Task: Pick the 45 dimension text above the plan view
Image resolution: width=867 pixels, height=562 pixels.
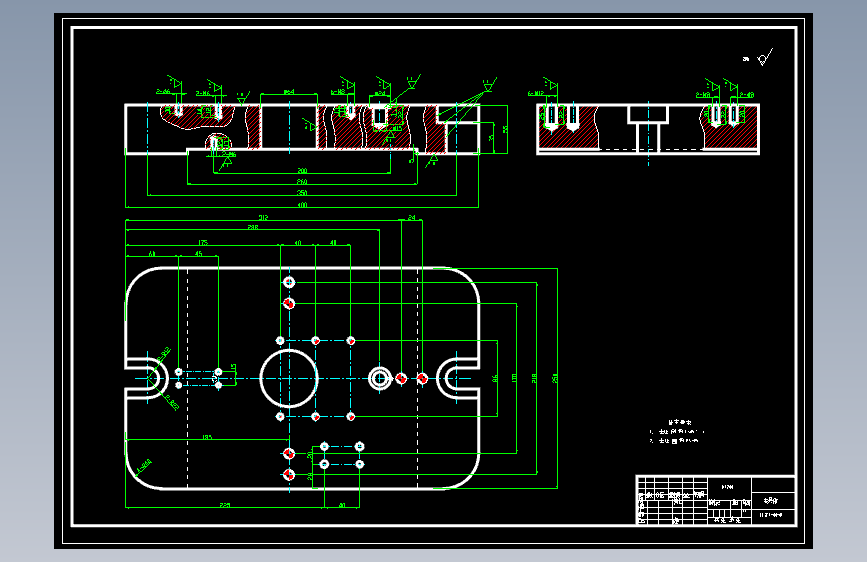Action: tap(199, 253)
